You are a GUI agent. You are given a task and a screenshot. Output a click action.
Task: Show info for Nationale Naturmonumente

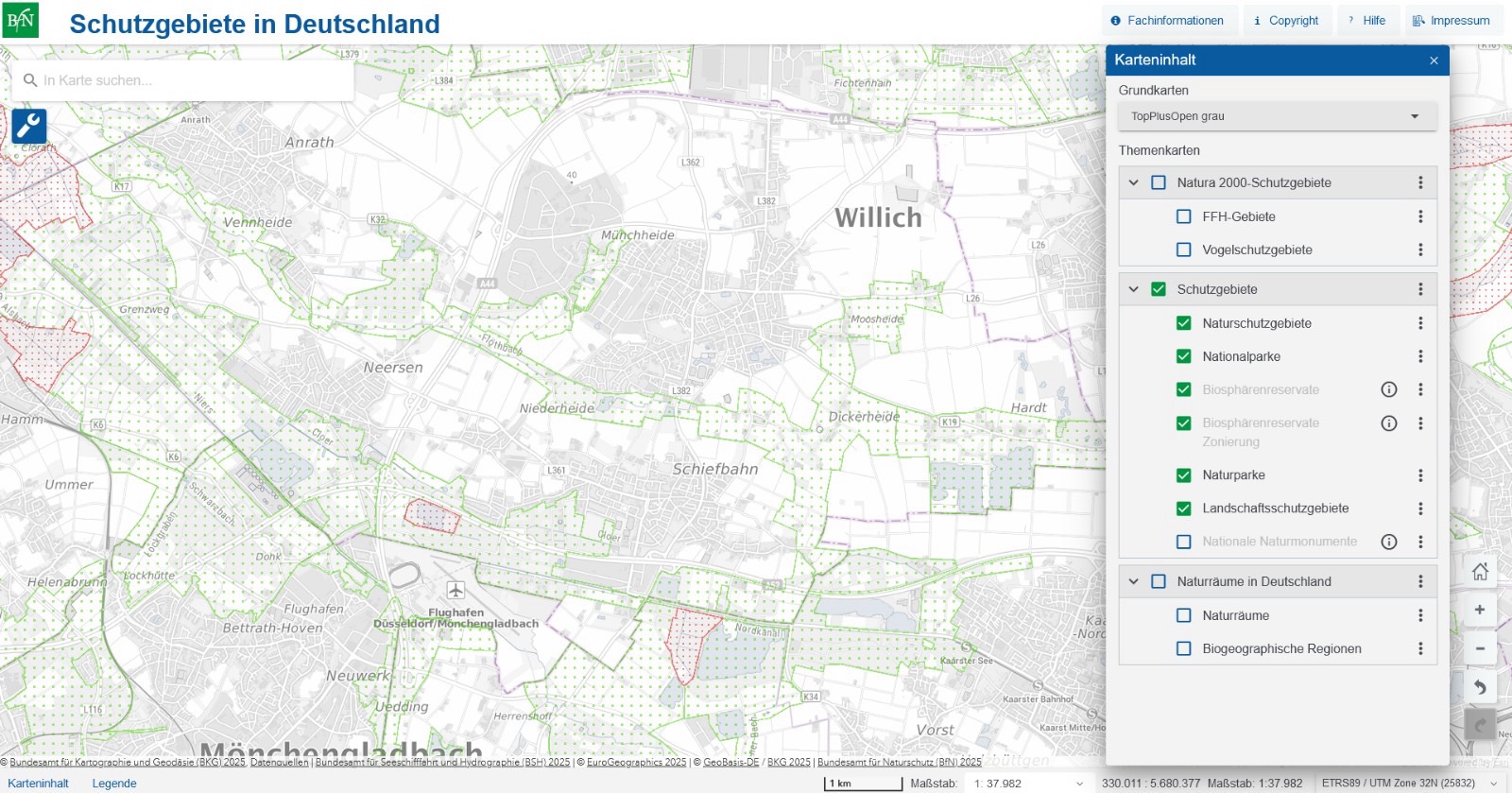(1388, 542)
